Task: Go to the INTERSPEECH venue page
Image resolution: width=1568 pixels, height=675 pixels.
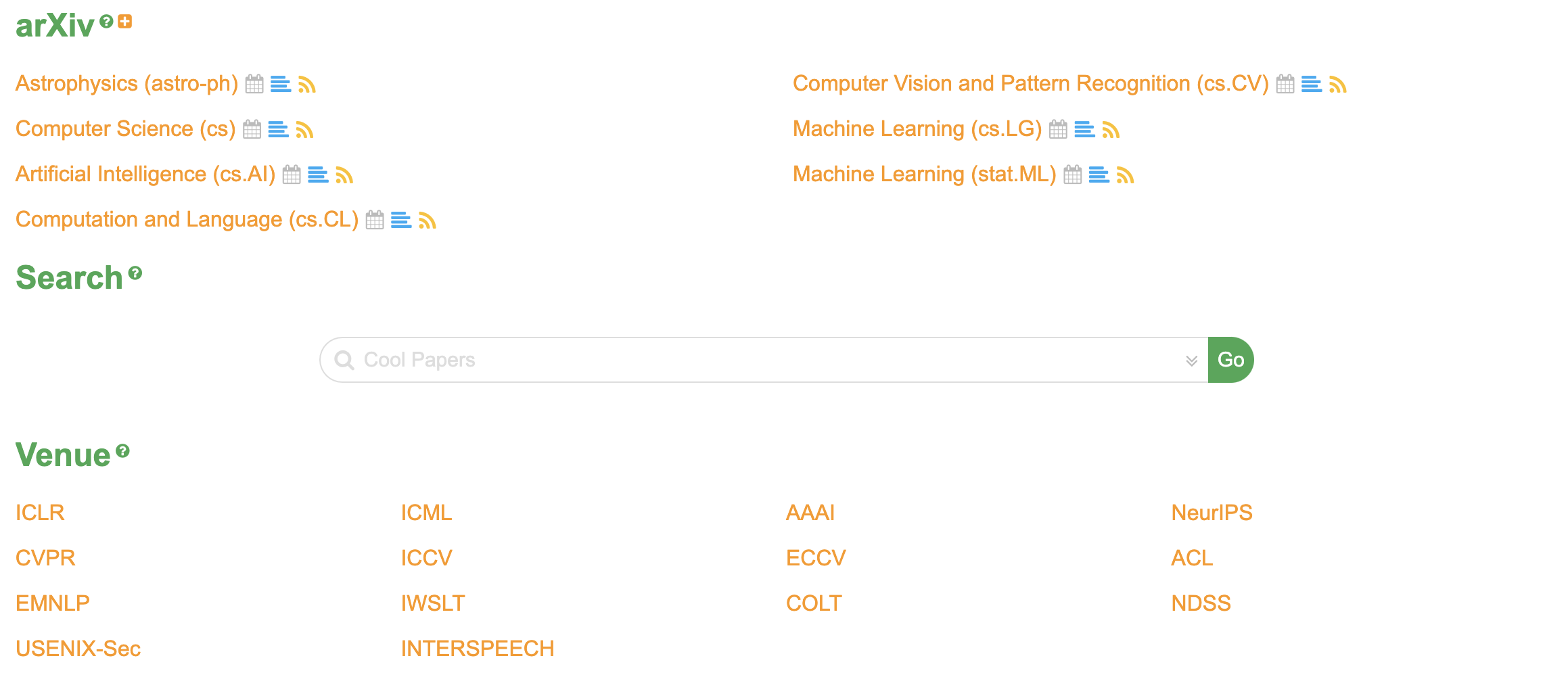Action: (x=477, y=649)
